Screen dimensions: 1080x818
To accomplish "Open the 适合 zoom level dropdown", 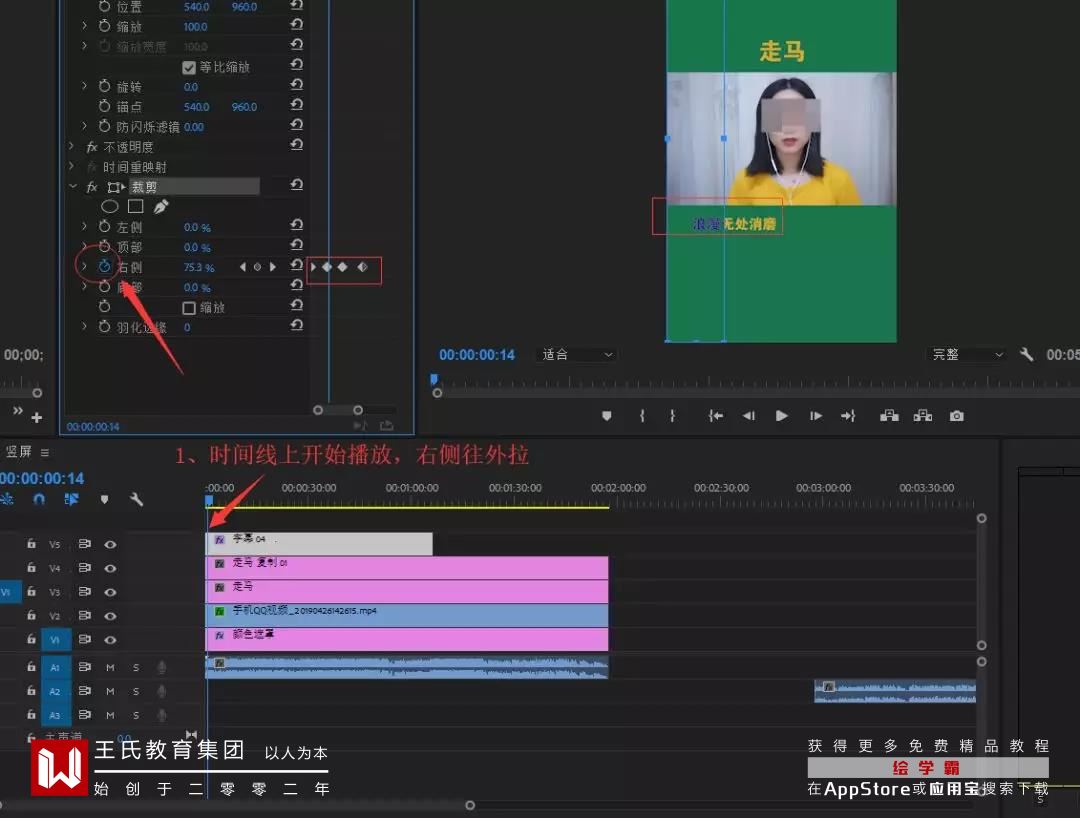I will [x=576, y=355].
